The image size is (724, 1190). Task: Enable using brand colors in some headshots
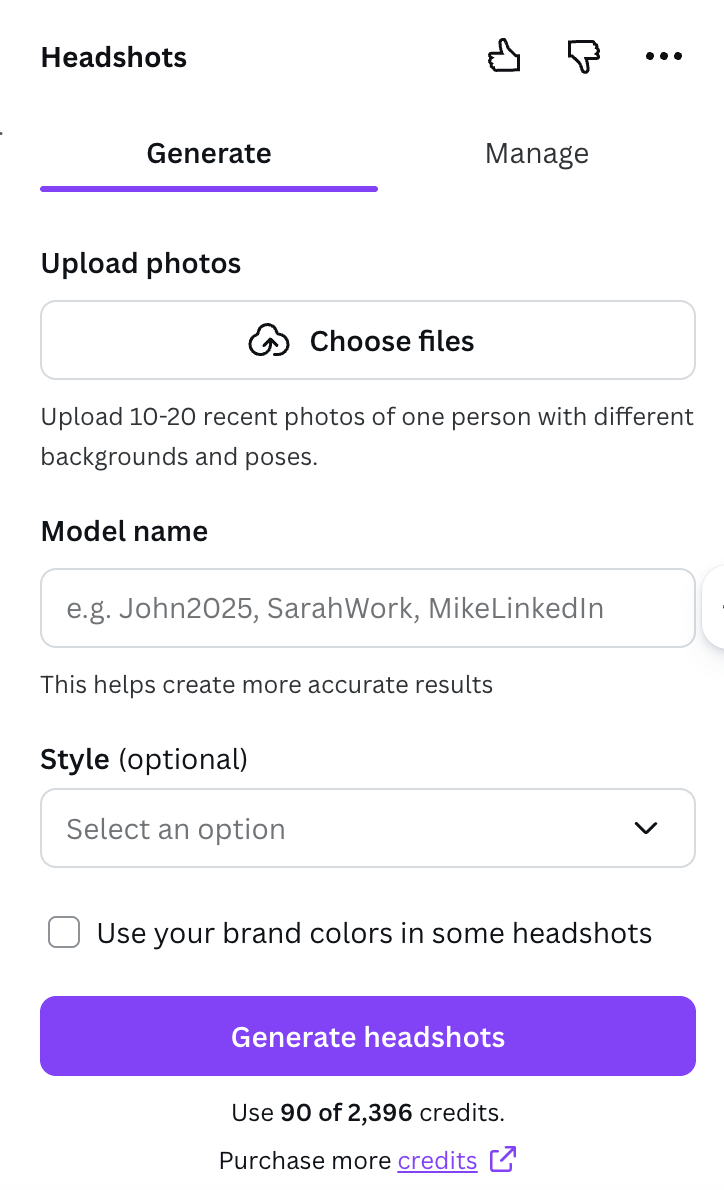[x=63, y=932]
